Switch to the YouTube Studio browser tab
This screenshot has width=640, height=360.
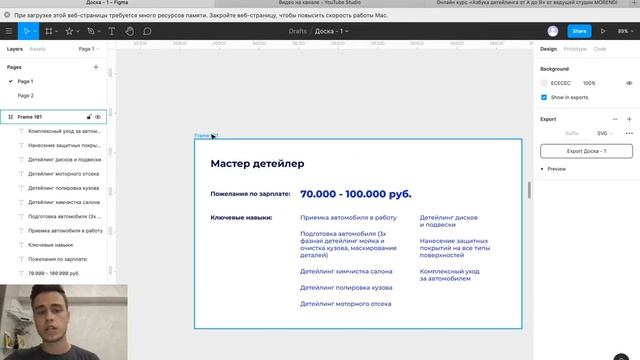[x=320, y=3]
